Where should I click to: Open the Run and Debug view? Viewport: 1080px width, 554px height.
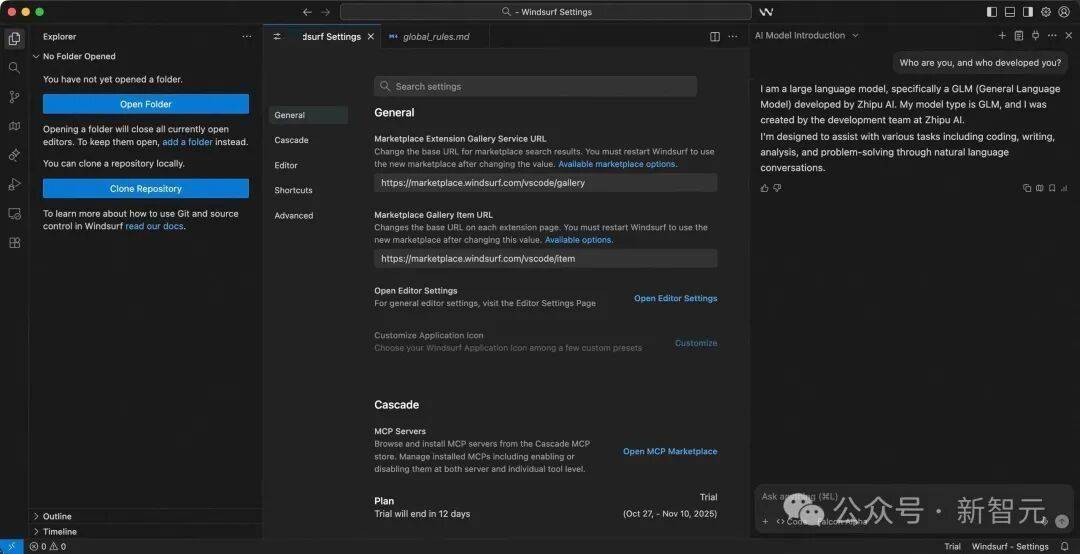click(x=14, y=184)
